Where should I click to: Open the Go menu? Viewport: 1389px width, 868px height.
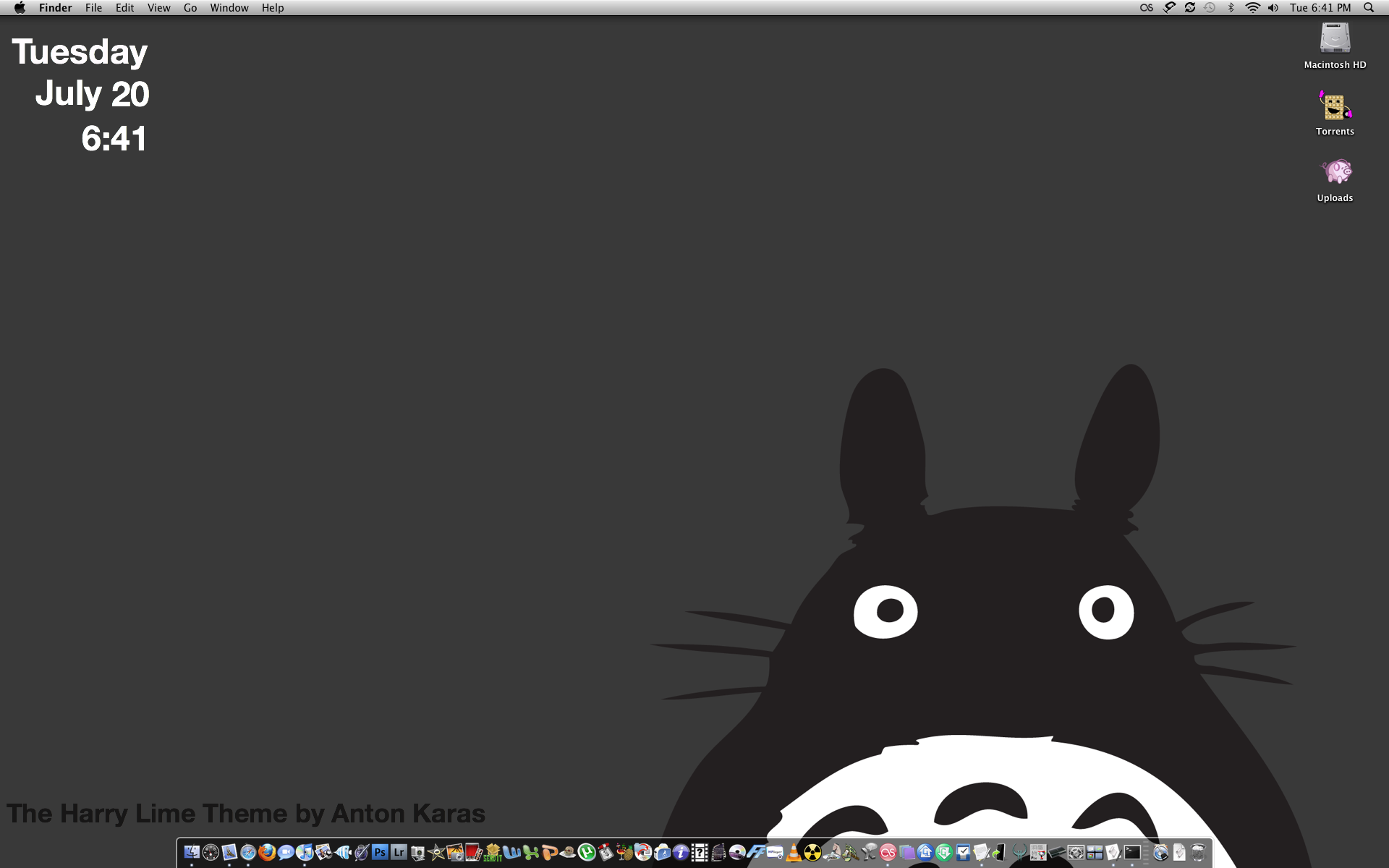(x=190, y=8)
